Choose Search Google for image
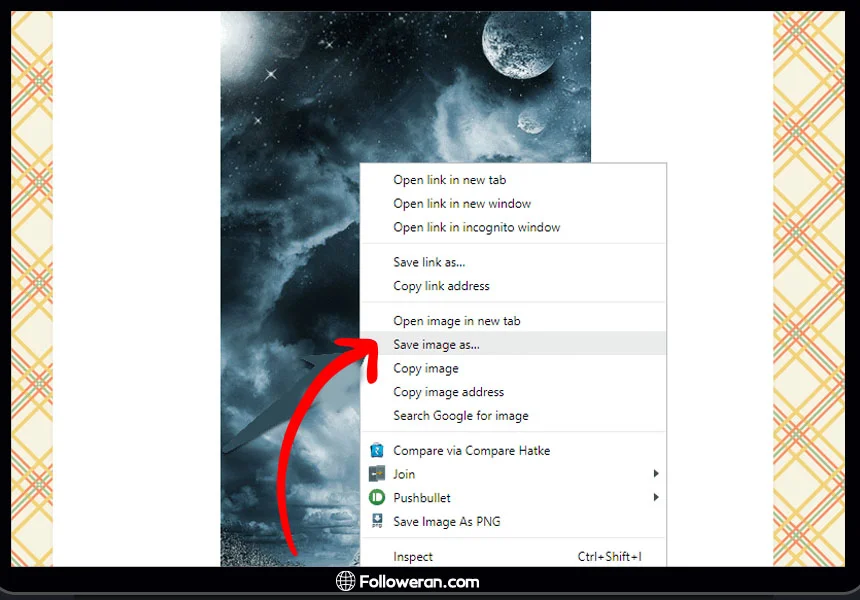860x600 pixels. 460,416
